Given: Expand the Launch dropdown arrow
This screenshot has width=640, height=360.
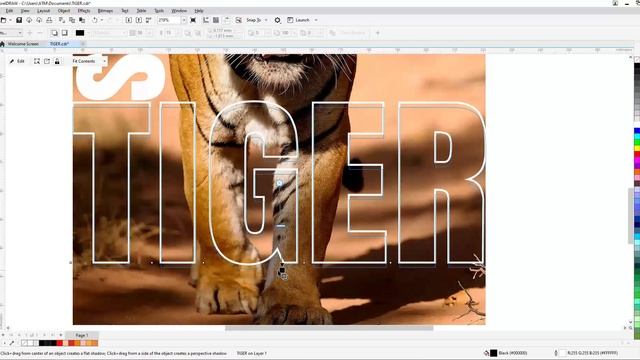Looking at the screenshot, I should (x=316, y=20).
